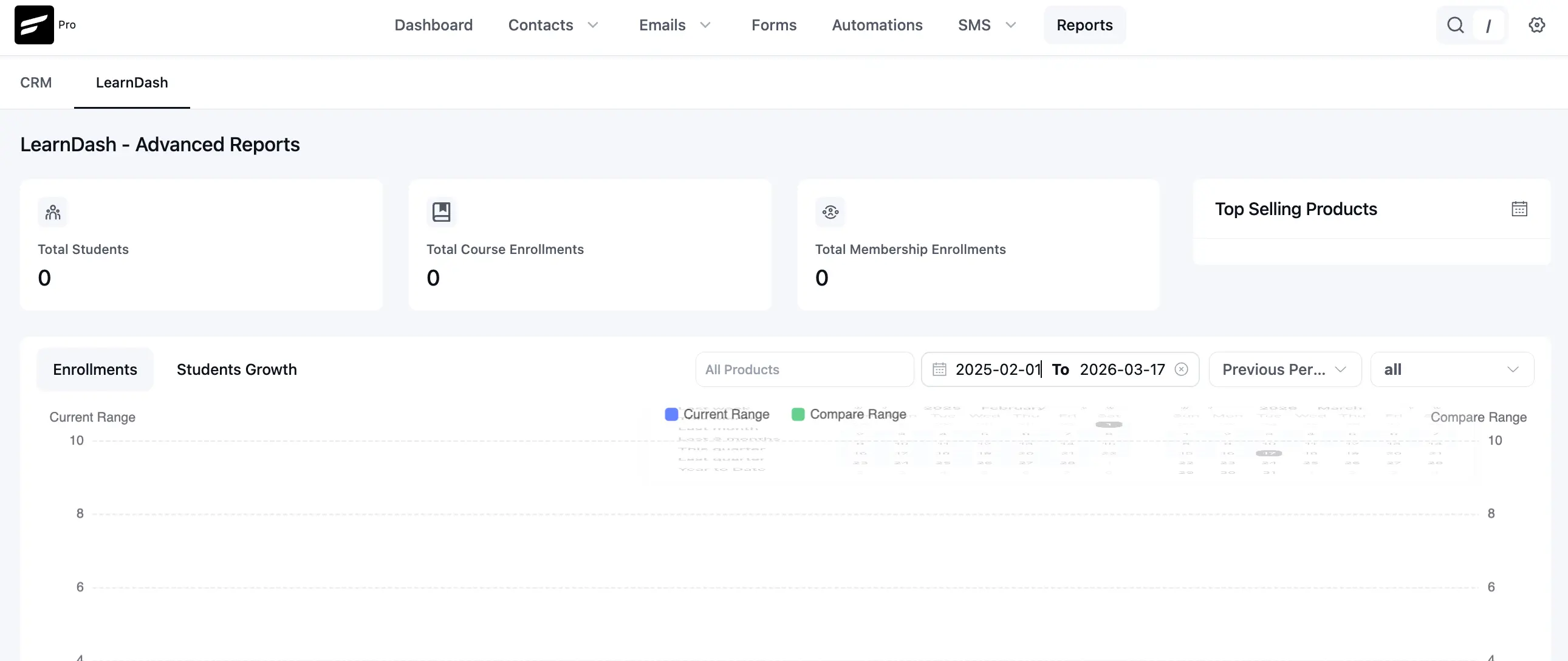Click the Total Students label
This screenshot has height=661, width=1568.
click(x=83, y=249)
